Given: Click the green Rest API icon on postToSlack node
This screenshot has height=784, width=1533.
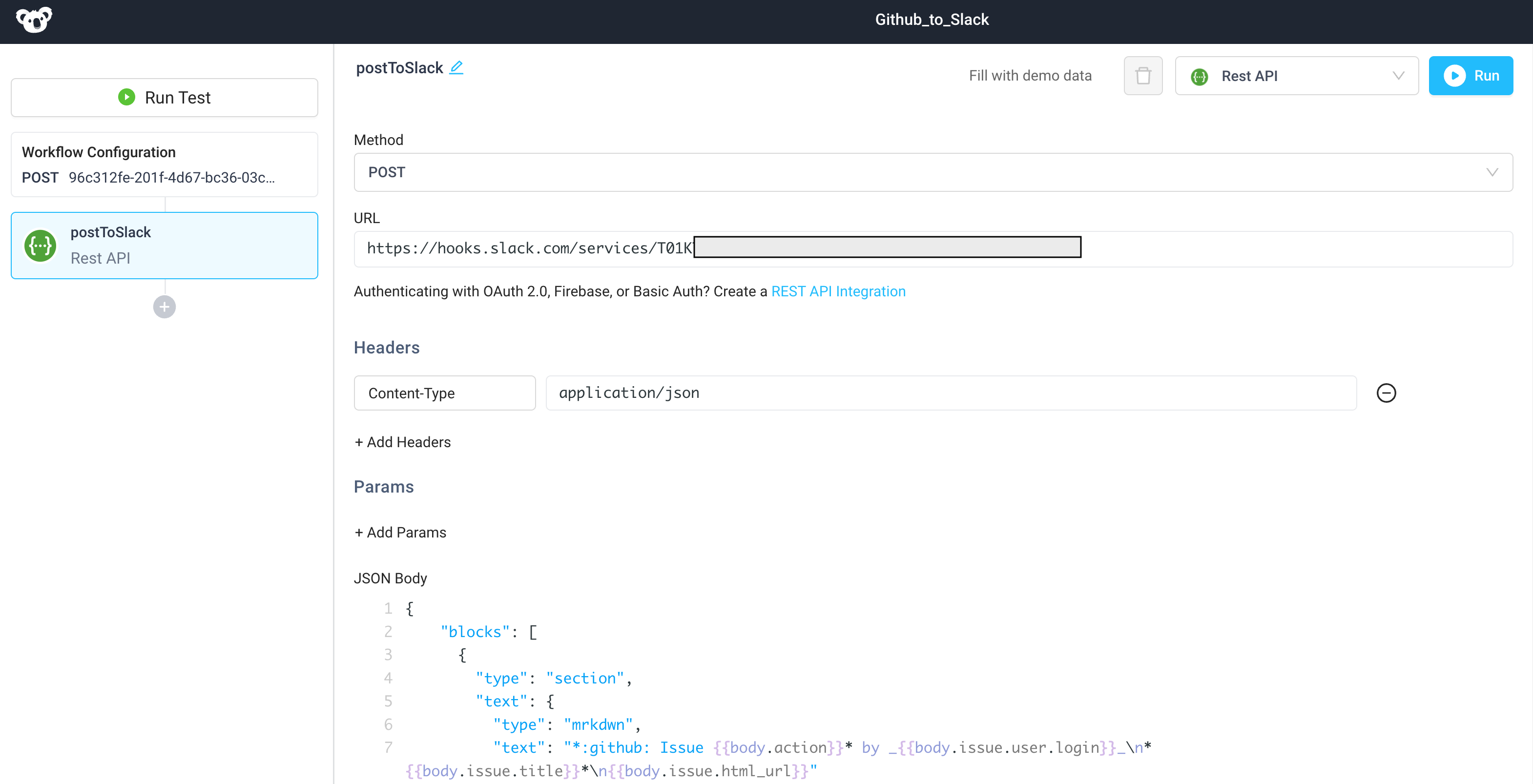Looking at the screenshot, I should [x=39, y=245].
